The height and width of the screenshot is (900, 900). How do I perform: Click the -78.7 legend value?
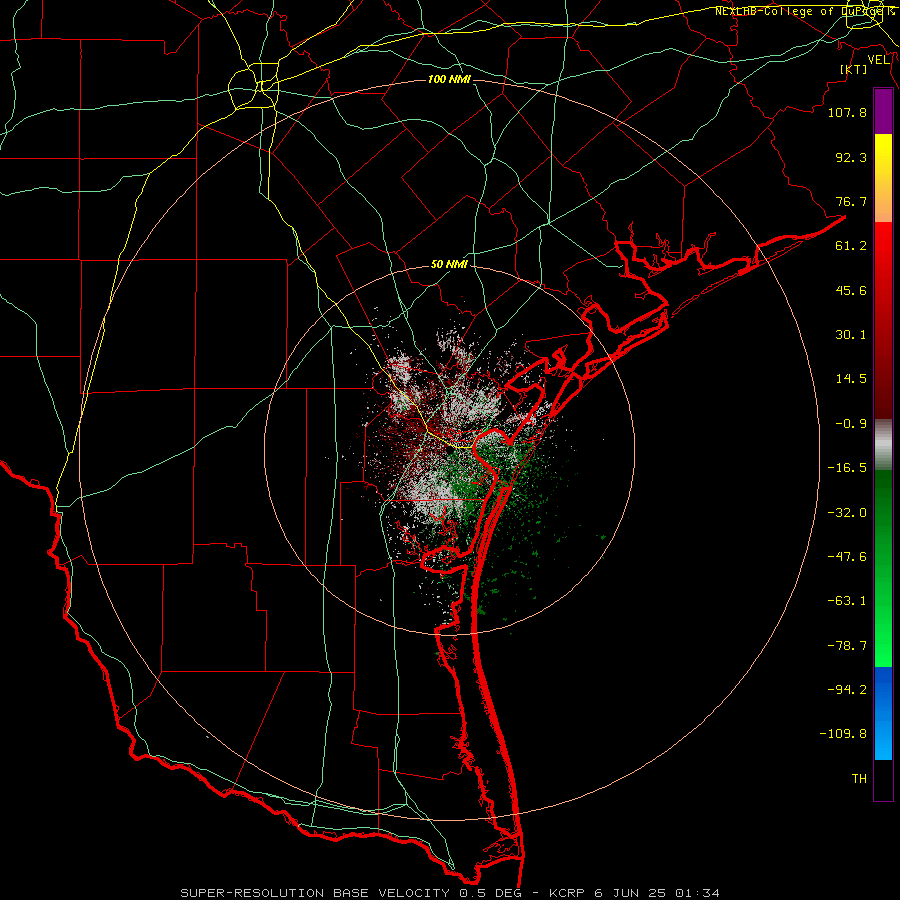pos(847,646)
